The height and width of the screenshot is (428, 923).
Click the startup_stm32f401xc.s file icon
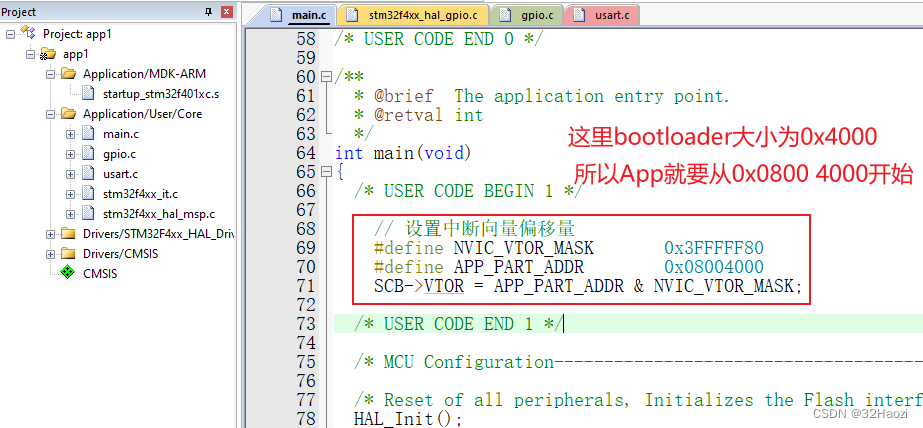point(87,94)
